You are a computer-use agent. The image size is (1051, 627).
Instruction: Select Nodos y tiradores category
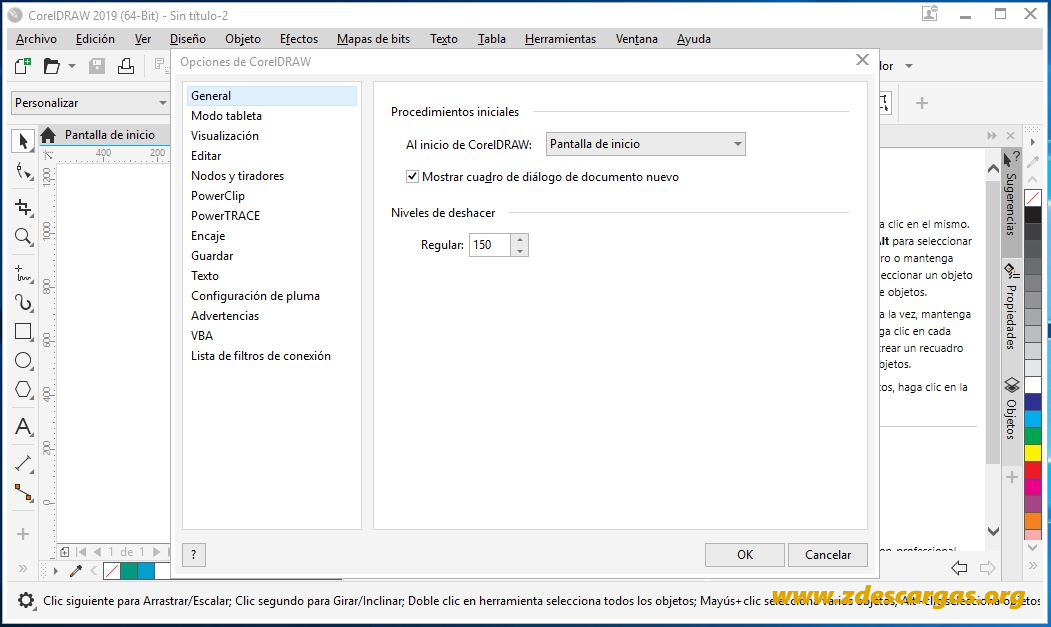click(237, 176)
